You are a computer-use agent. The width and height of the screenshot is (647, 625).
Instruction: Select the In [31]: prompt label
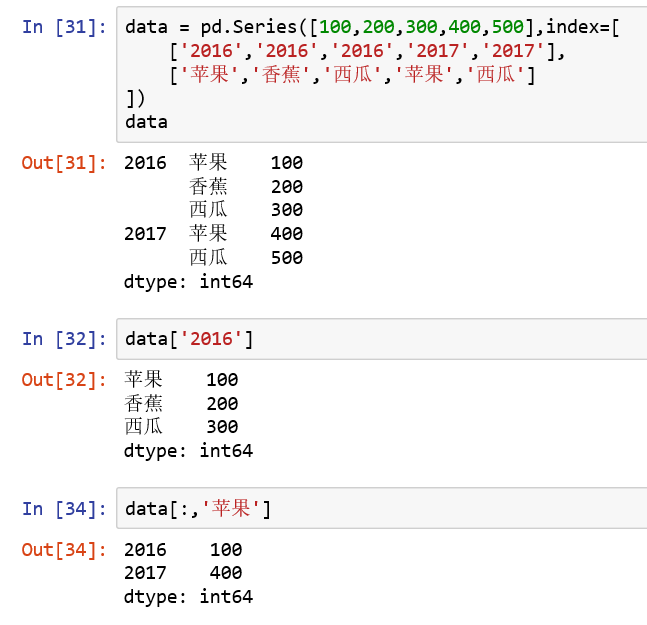(64, 27)
